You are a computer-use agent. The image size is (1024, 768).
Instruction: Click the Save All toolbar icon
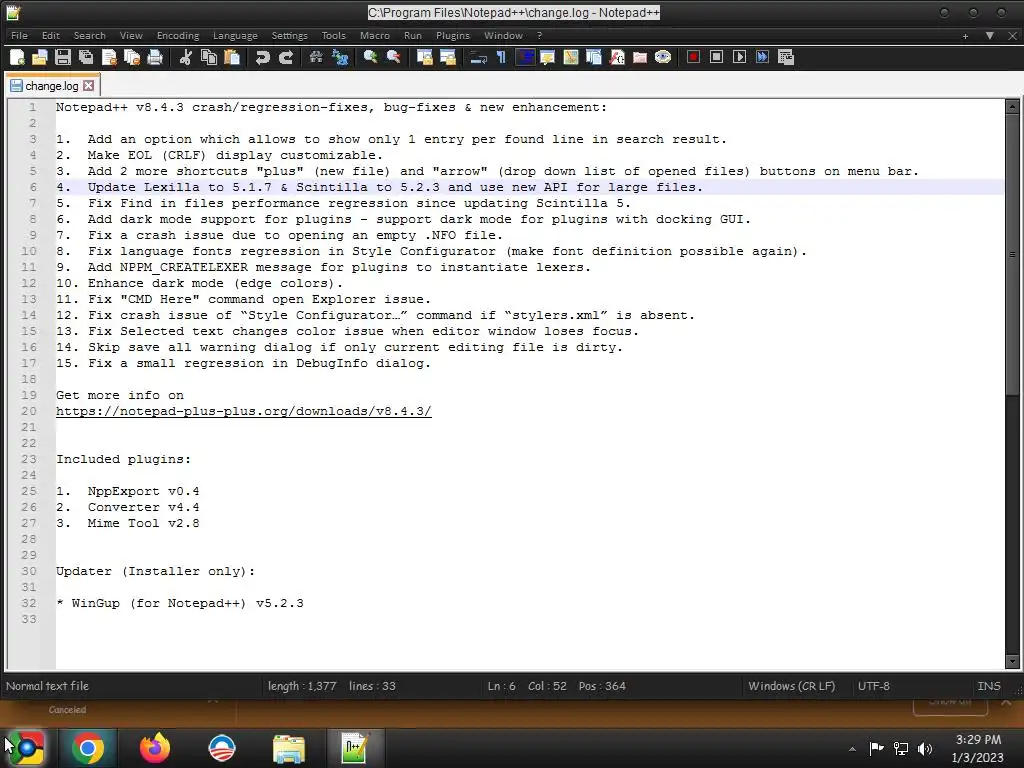[x=86, y=57]
